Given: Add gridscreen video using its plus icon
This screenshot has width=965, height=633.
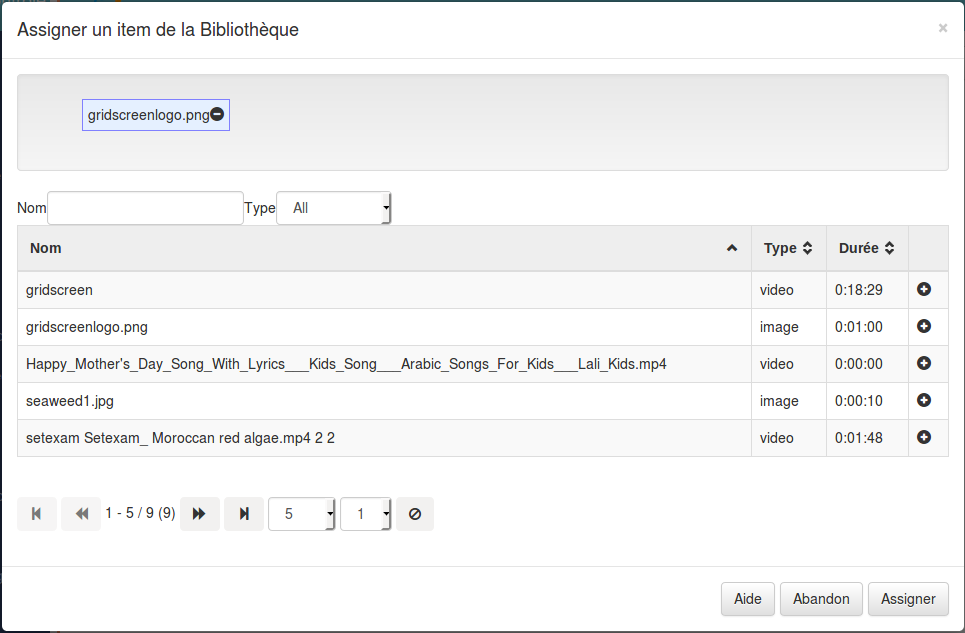Looking at the screenshot, I should coord(925,290).
